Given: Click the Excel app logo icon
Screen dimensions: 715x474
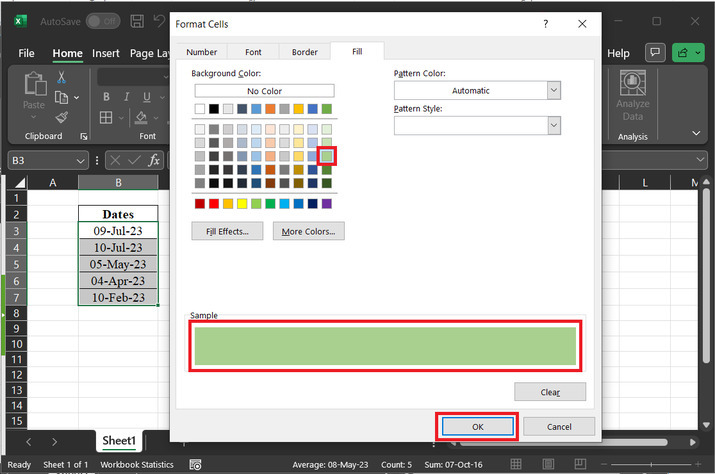Looking at the screenshot, I should pos(20,21).
